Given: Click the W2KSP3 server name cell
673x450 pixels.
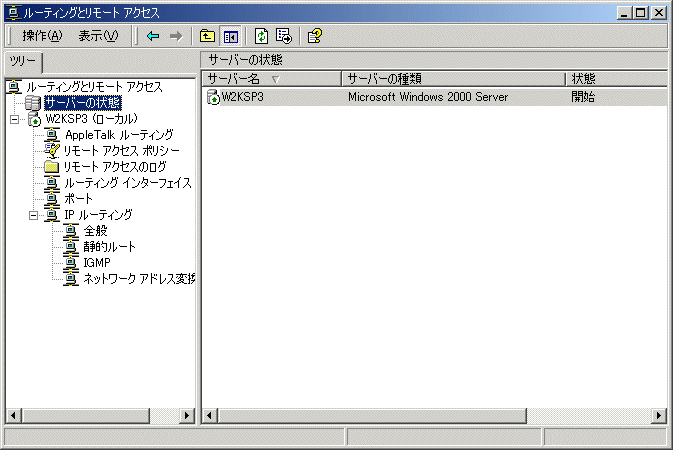Looking at the screenshot, I should (243, 97).
